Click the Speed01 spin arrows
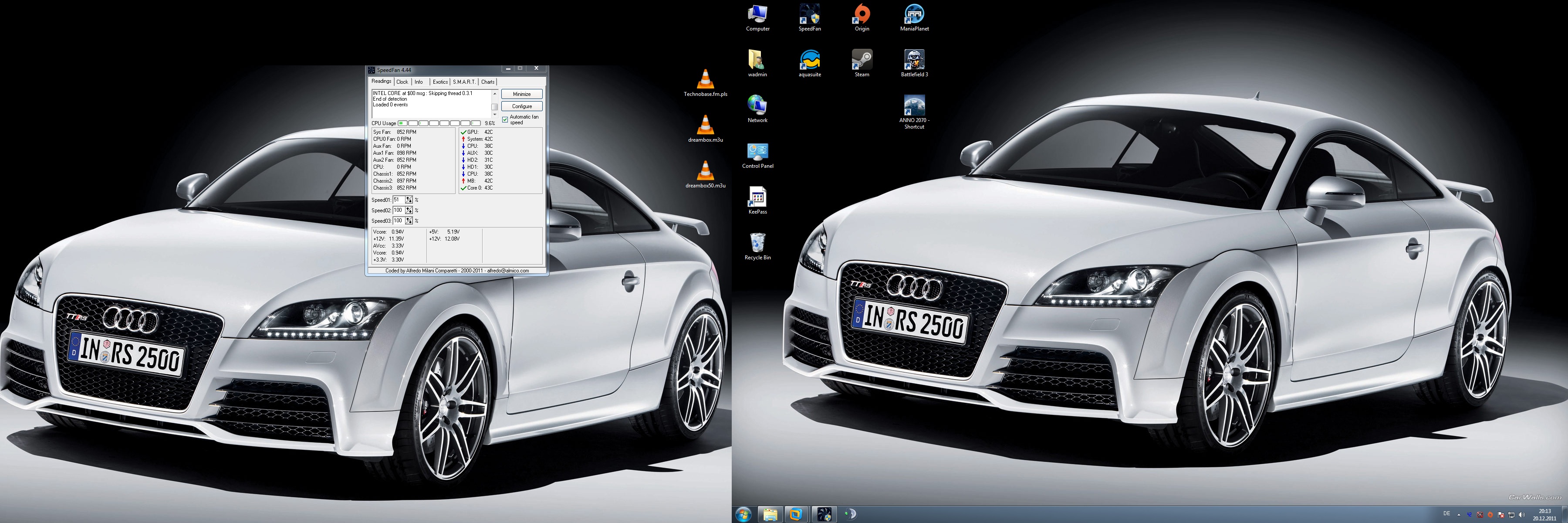Screen dimensions: 1568x523 [x=409, y=200]
